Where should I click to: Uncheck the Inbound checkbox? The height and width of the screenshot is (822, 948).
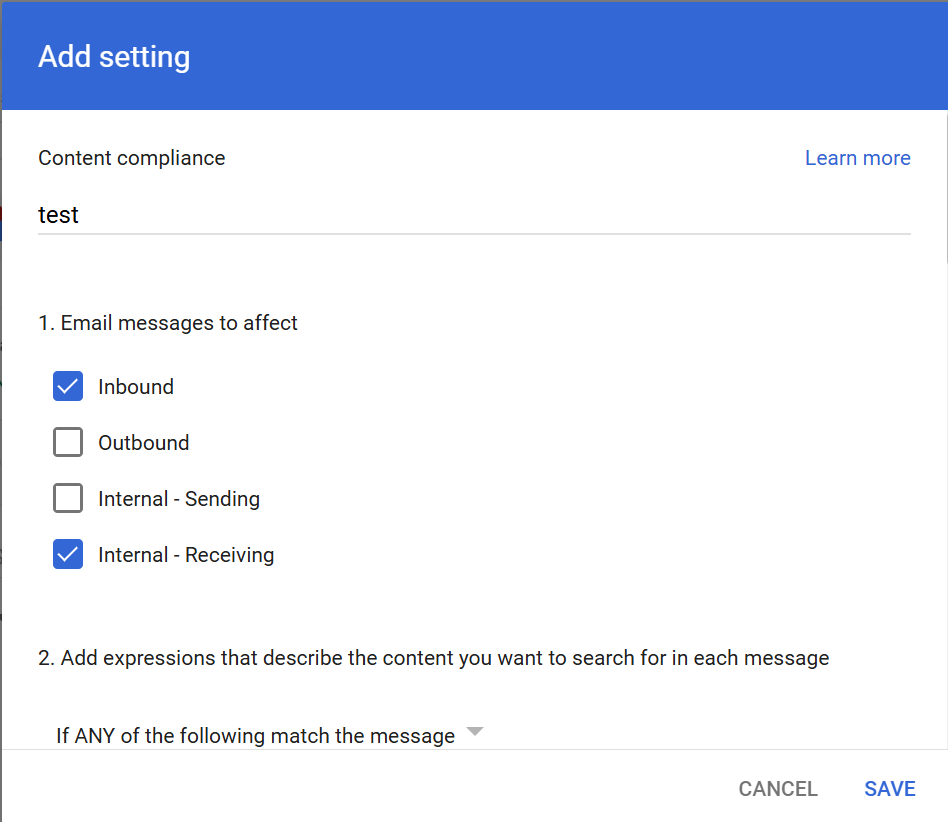tap(68, 386)
